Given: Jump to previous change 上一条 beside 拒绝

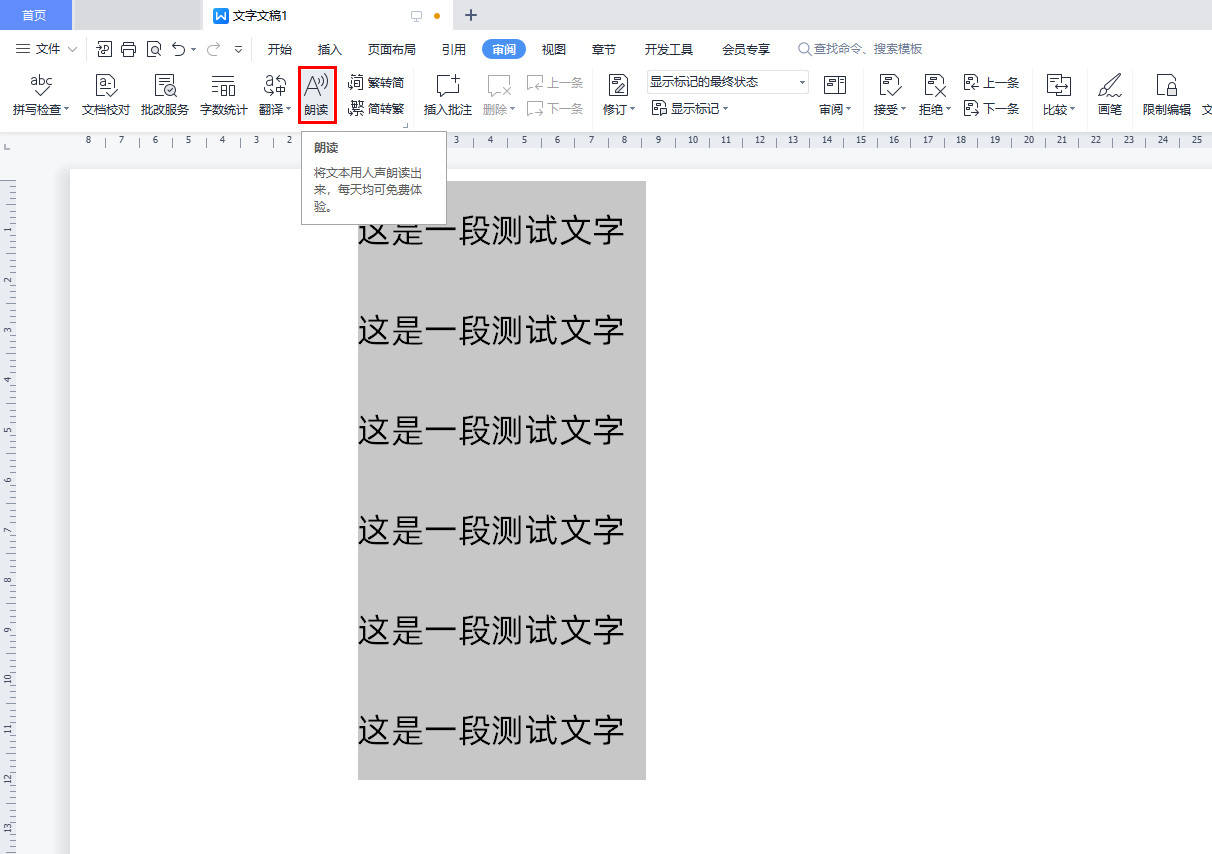Looking at the screenshot, I should (991, 83).
